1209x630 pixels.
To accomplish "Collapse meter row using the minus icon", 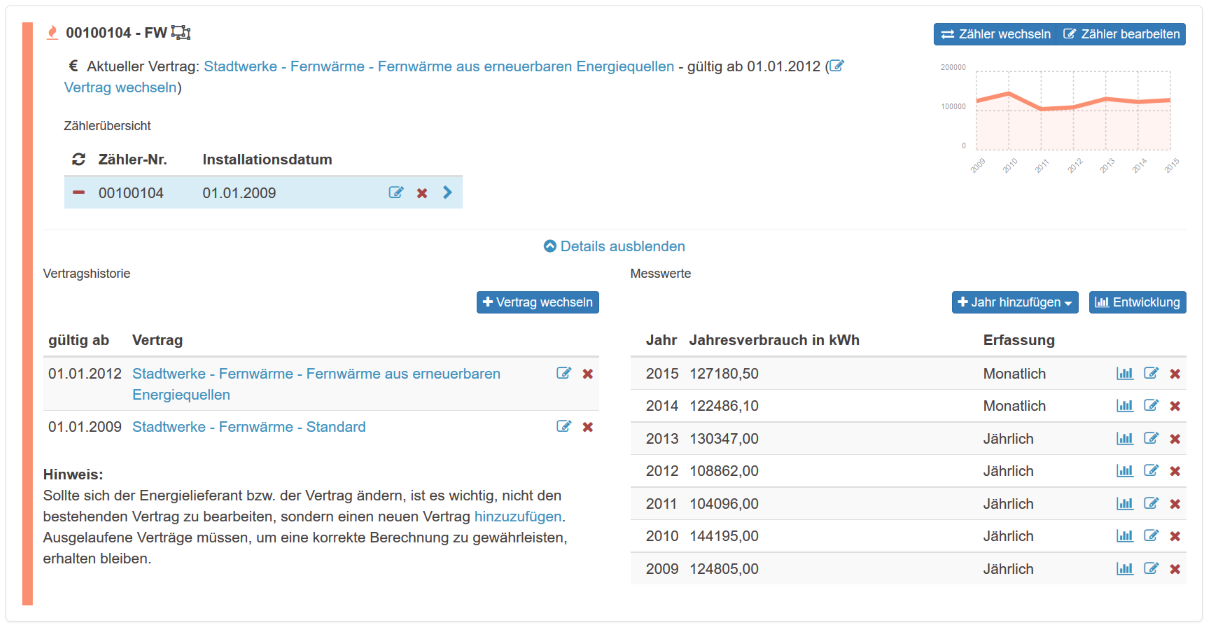I will (x=79, y=193).
